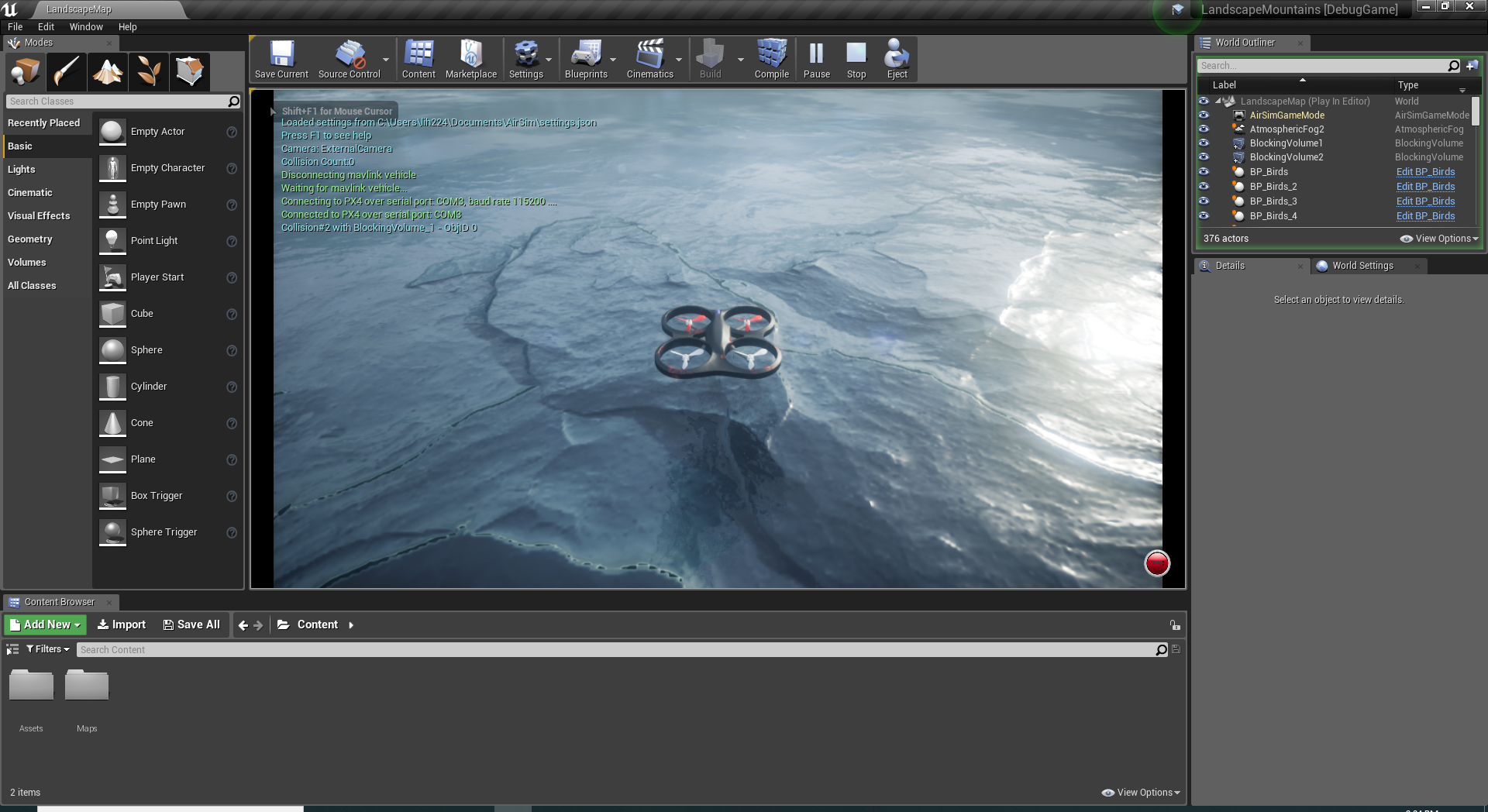Toggle visibility of AtmosphericFog2 actor
Viewport: 1488px width, 812px height.
pyautogui.click(x=1204, y=129)
